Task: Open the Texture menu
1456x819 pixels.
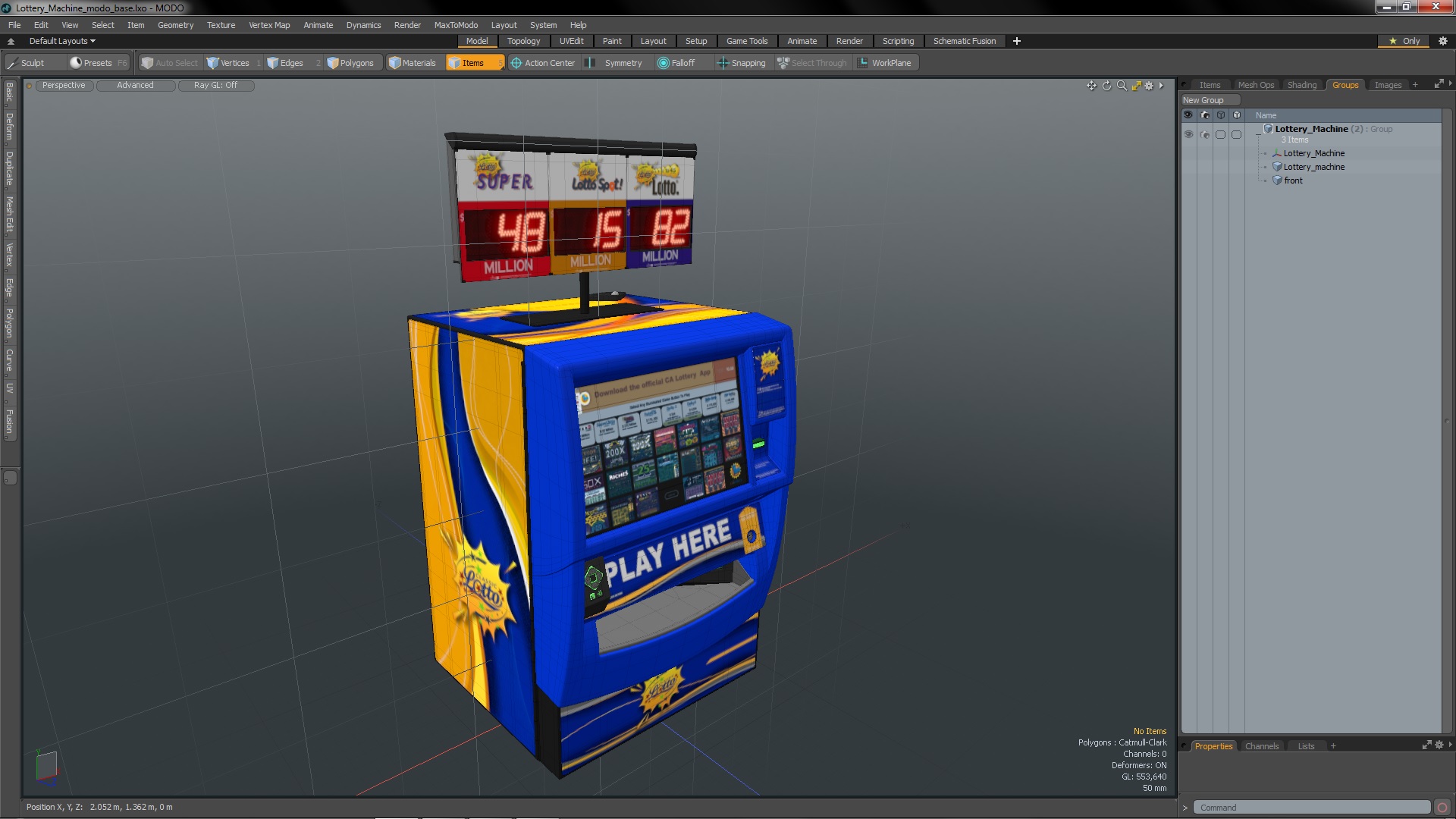Action: tap(221, 25)
